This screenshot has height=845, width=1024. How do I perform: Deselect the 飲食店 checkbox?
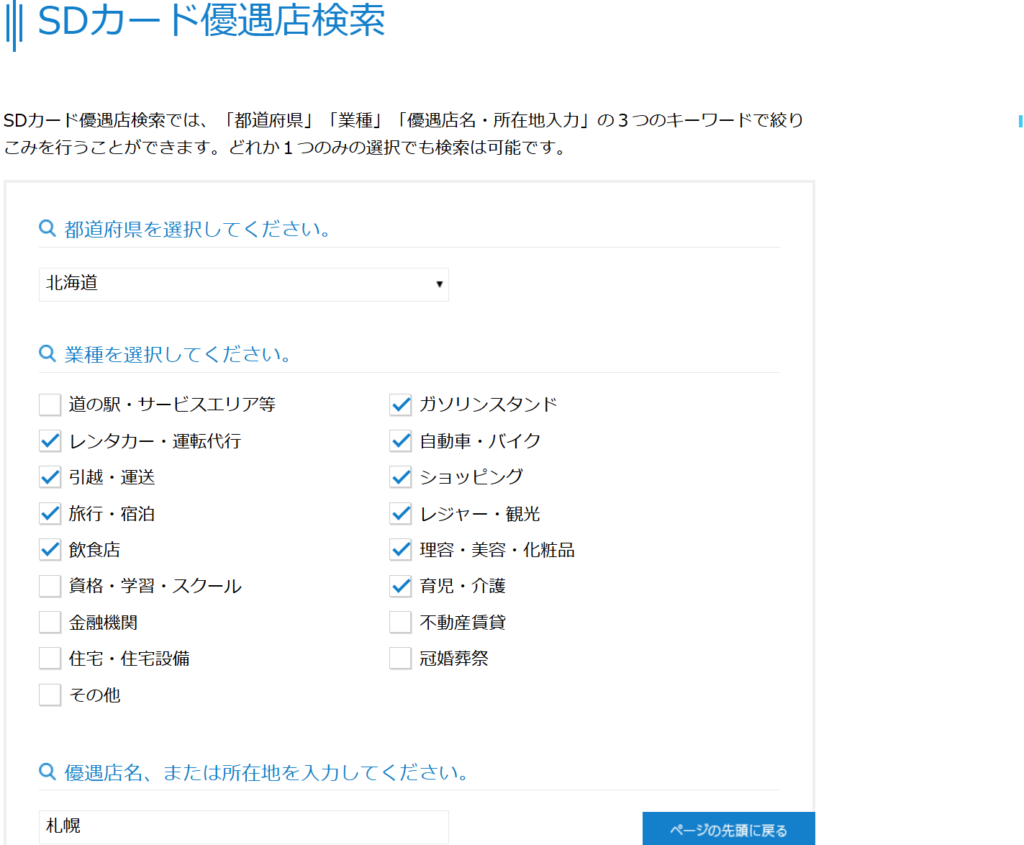point(50,550)
